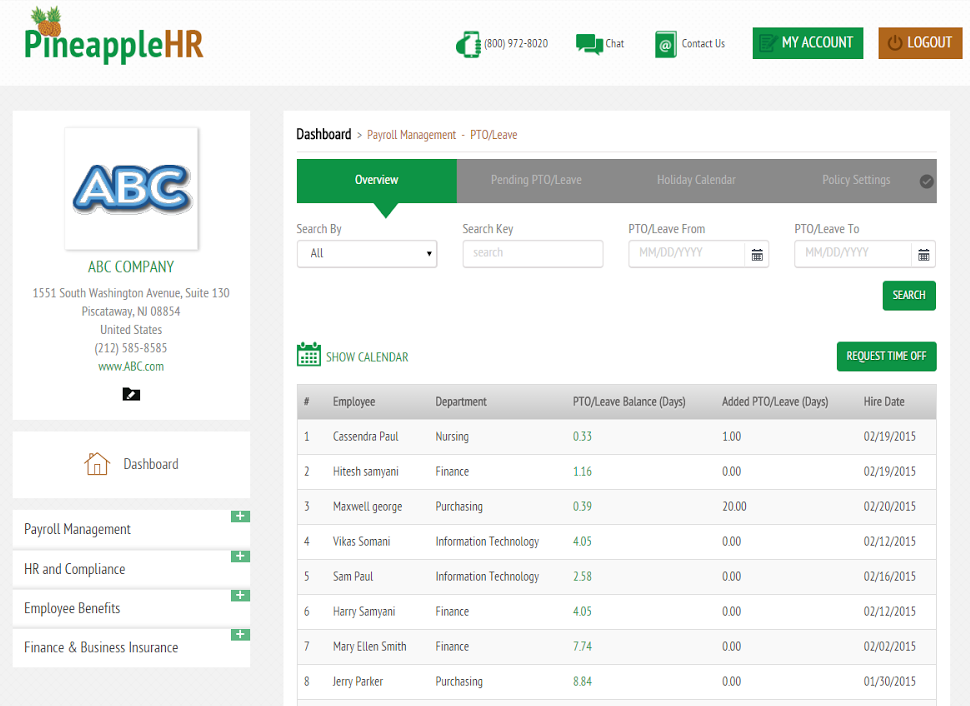
Task: Expand the Payroll Management section
Action: pyautogui.click(x=240, y=516)
